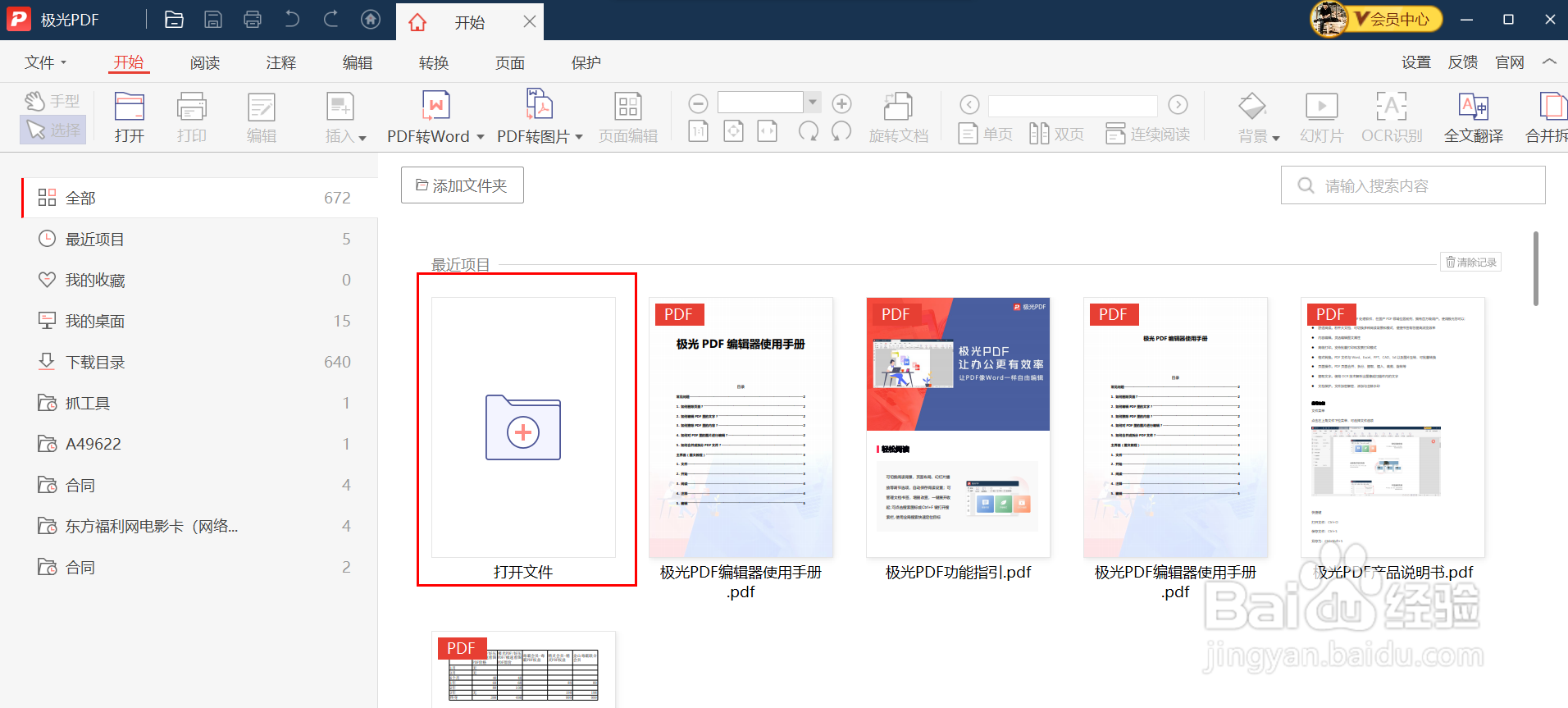Click the undo arrow in title bar
The width and height of the screenshot is (1568, 708).
292,19
